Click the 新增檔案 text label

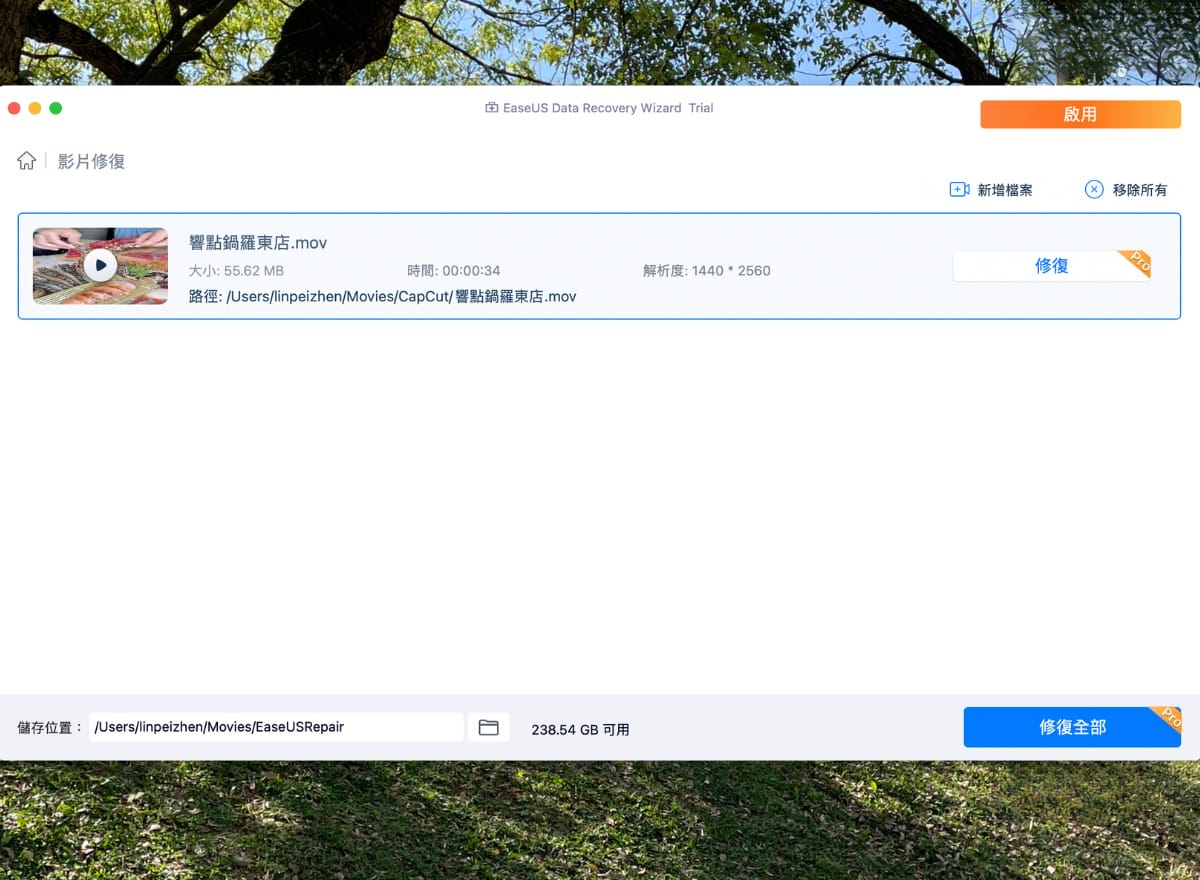point(1005,190)
